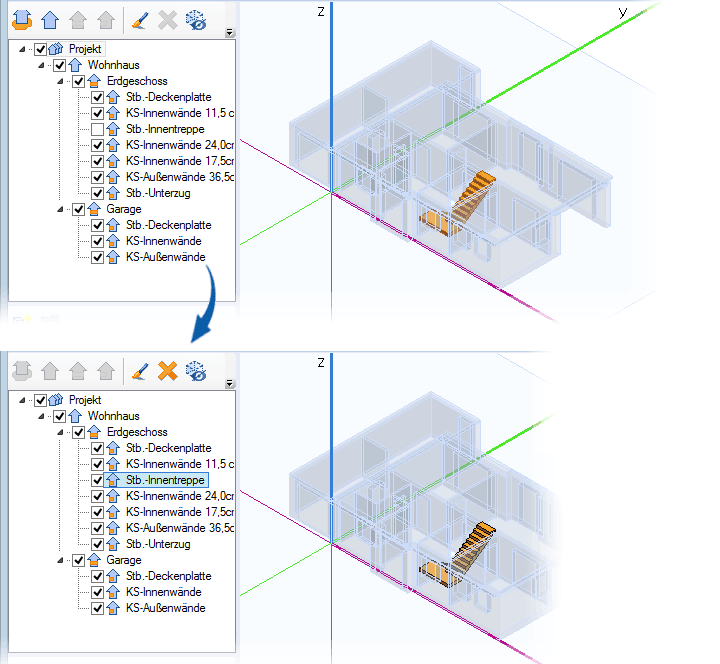The width and height of the screenshot is (720, 664).
Task: Click the orange delete X in lower toolbar
Action: 168,371
